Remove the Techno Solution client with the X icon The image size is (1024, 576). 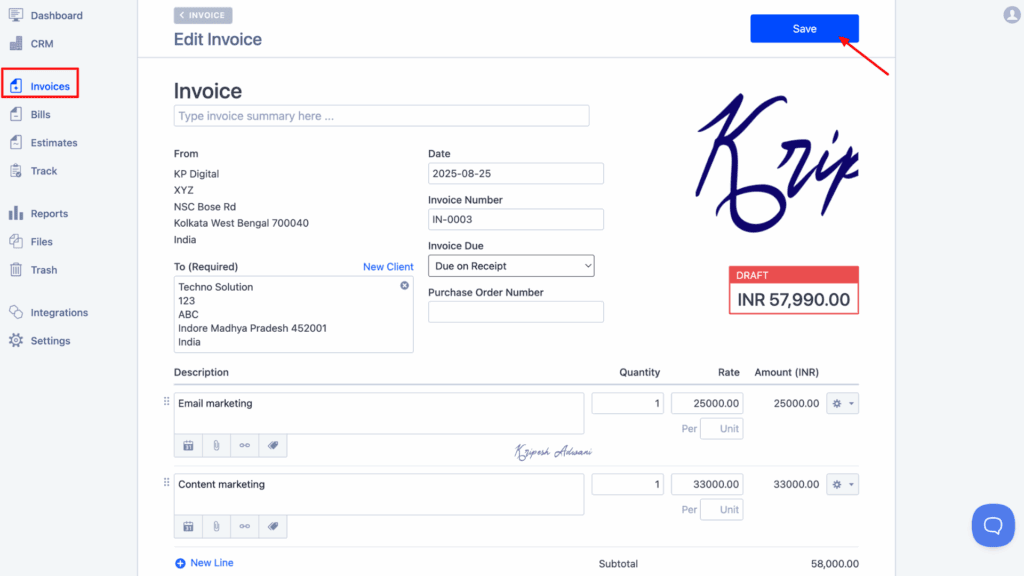pos(404,285)
